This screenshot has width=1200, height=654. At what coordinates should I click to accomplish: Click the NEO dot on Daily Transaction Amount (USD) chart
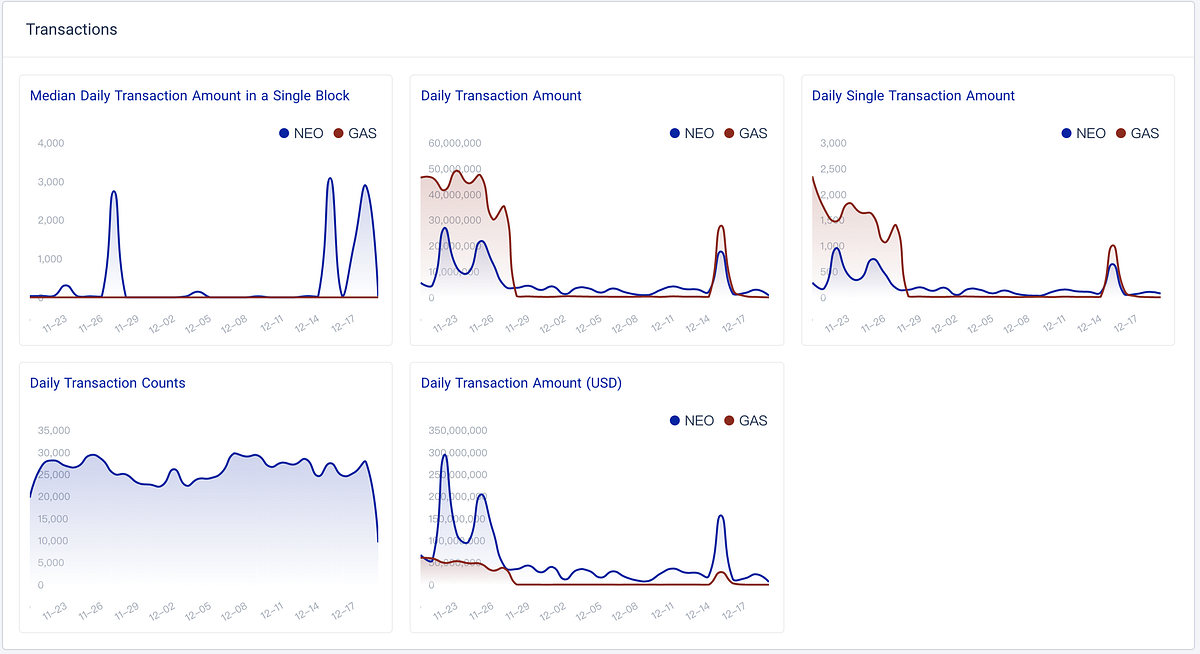(675, 420)
